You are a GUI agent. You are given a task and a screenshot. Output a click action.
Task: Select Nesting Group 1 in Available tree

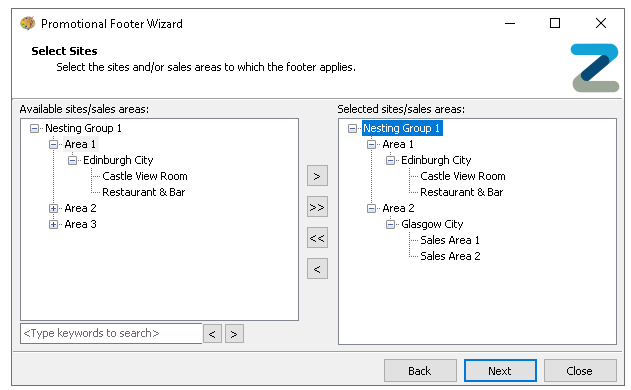tap(83, 128)
